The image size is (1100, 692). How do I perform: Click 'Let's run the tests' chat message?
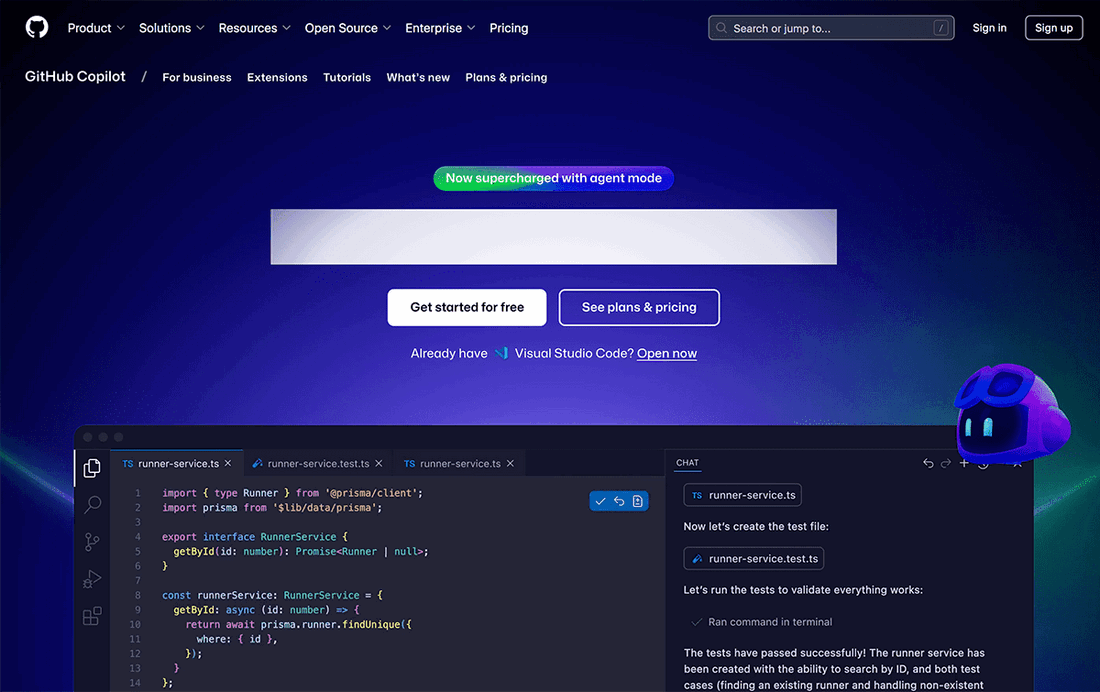tap(803, 590)
